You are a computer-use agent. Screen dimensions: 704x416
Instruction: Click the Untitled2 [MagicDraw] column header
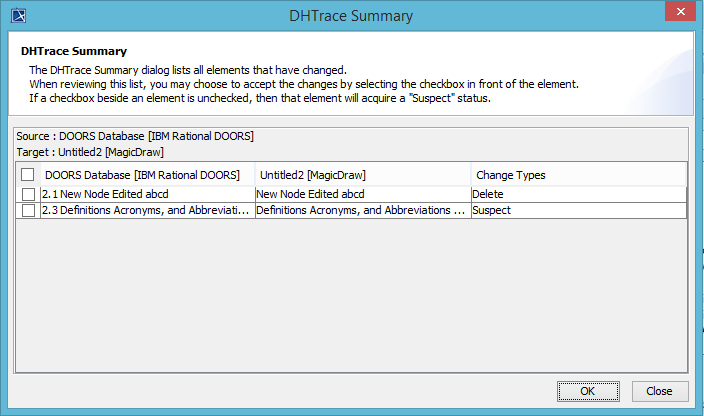363,175
